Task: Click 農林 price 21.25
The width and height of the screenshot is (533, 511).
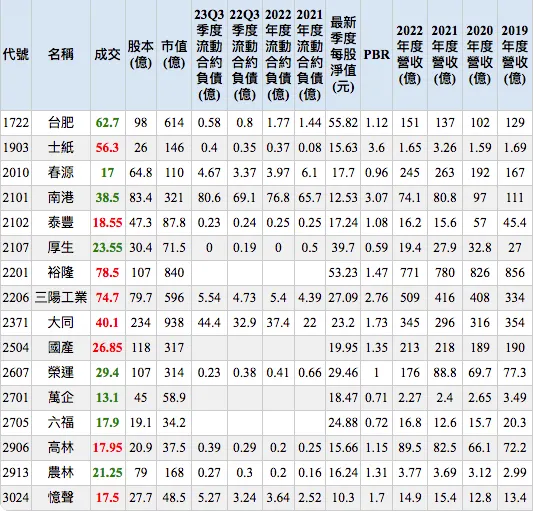Action: pyautogui.click(x=107, y=473)
